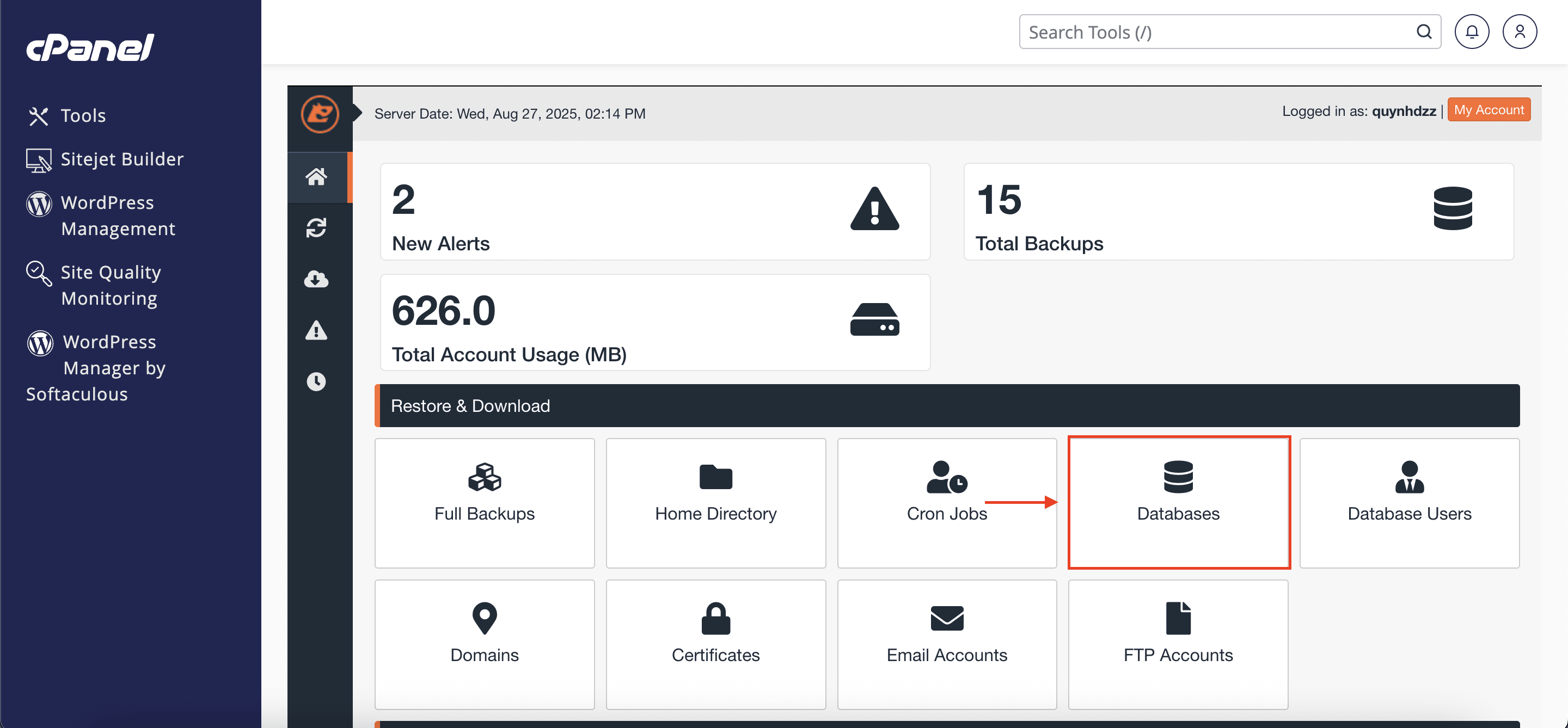Click the JetBackup logo icon
Viewport: 1568px width, 728px height.
320,114
